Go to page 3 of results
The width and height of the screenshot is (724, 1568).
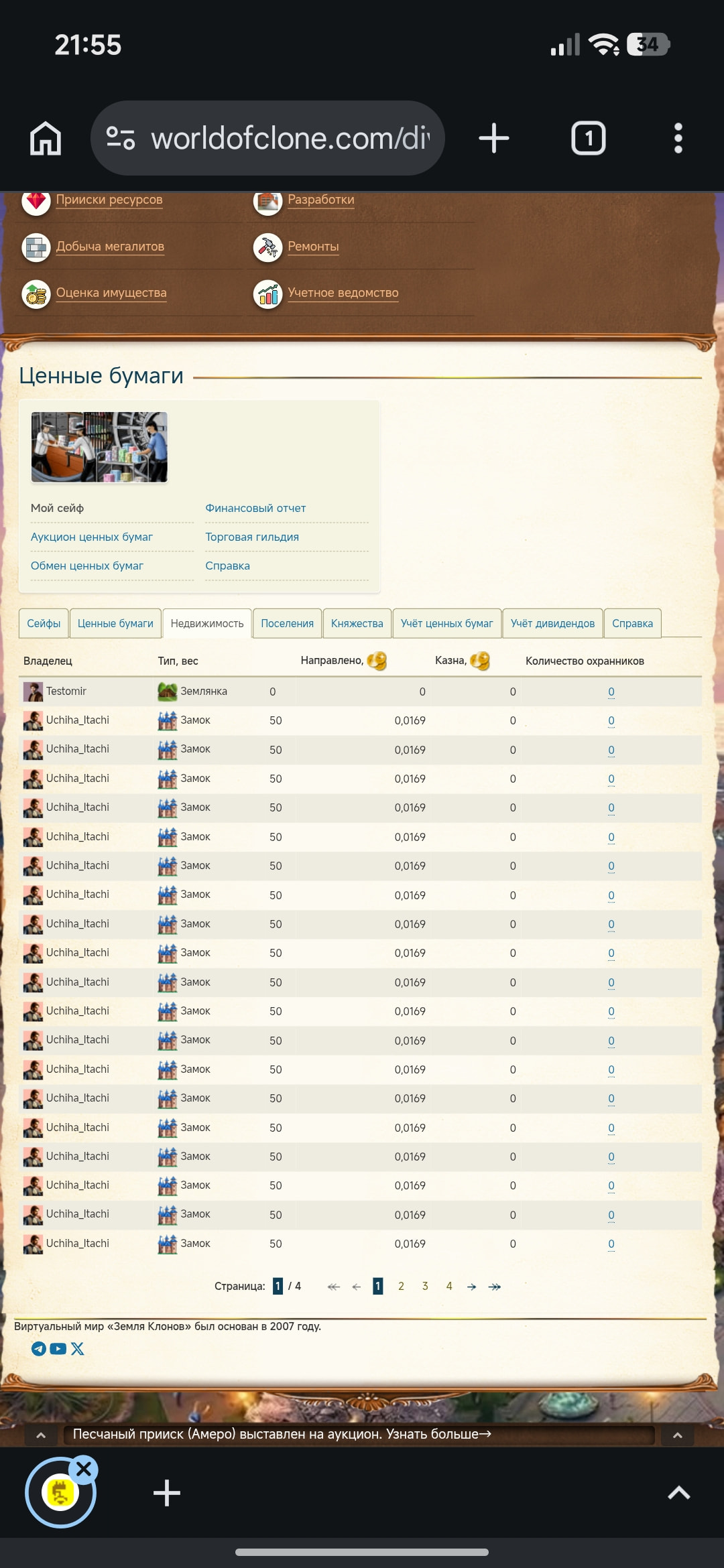pyautogui.click(x=425, y=1286)
